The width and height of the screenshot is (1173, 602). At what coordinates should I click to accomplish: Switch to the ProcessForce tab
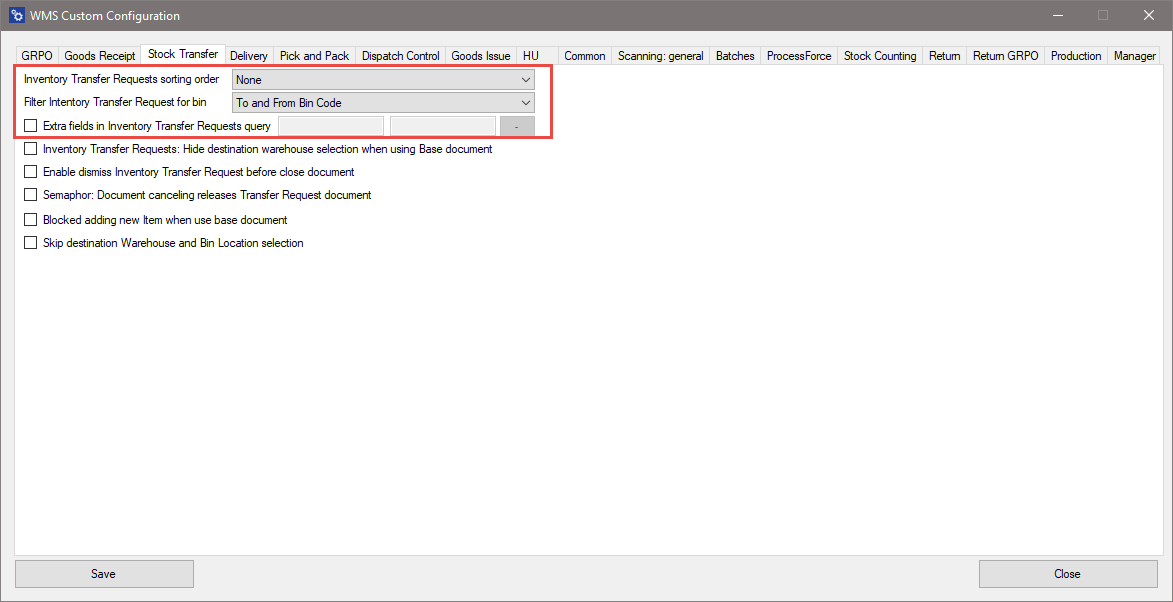point(798,56)
